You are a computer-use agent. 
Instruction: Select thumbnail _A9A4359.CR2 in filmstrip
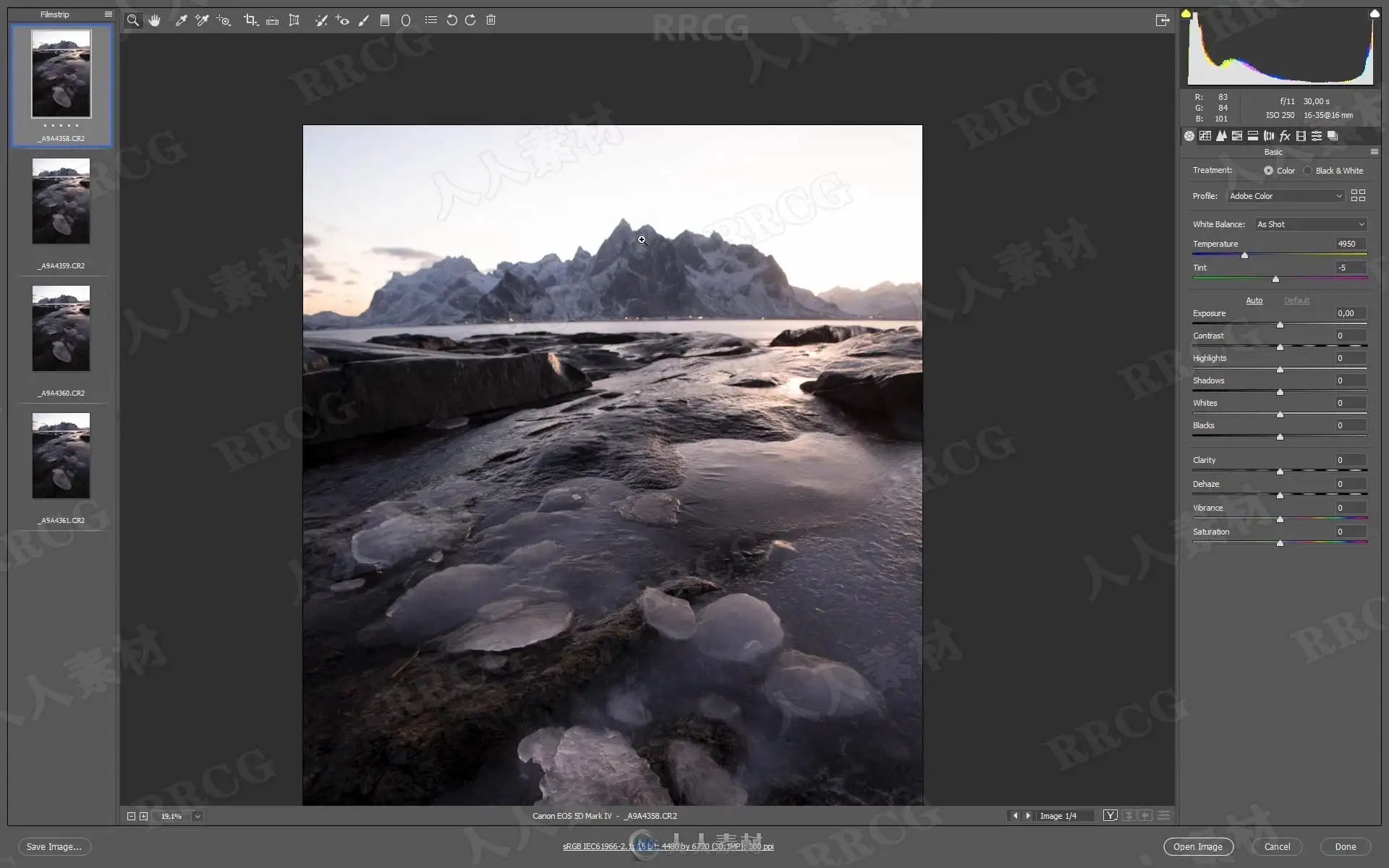click(61, 201)
